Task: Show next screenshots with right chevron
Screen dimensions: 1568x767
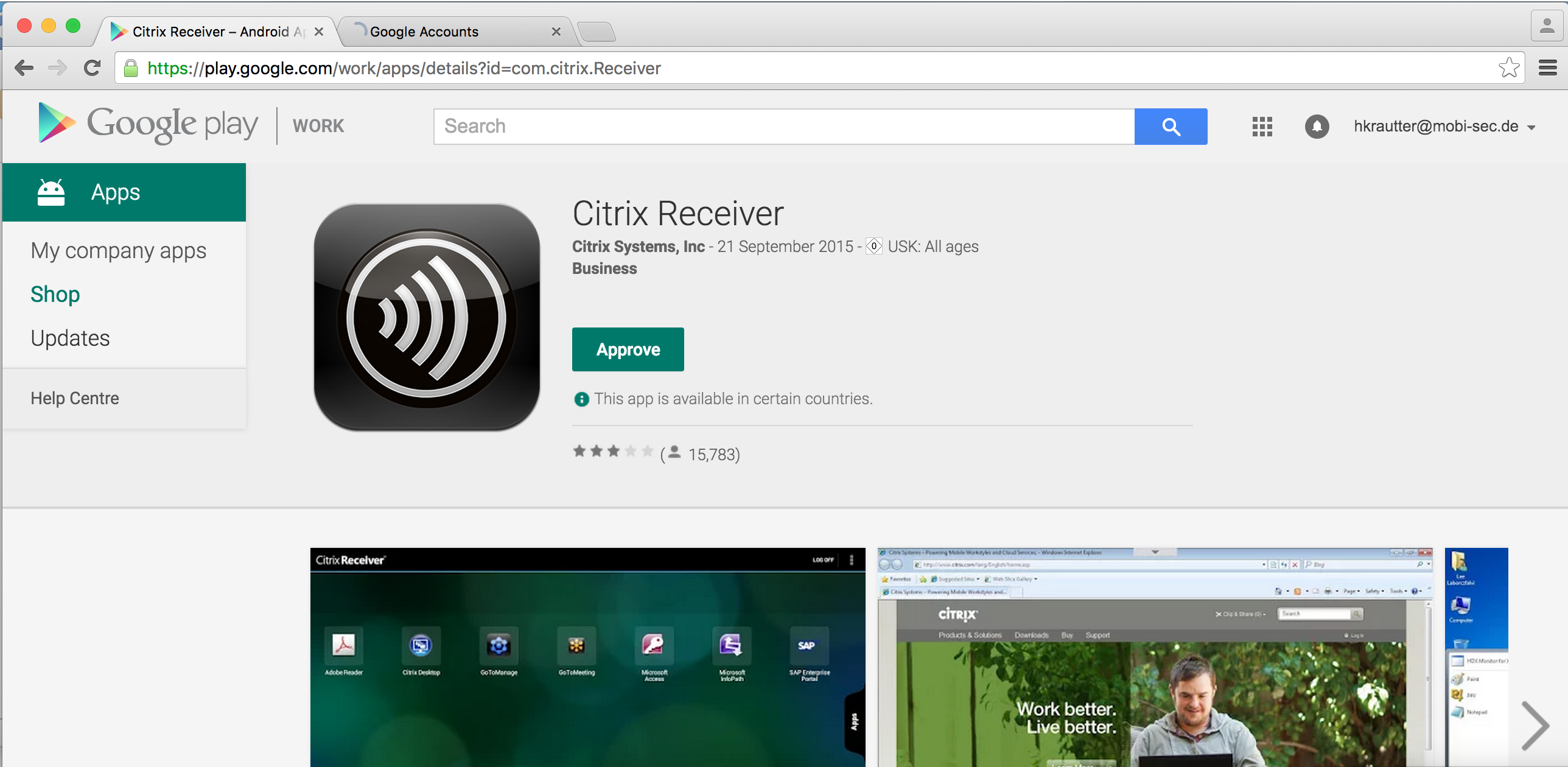Action: tap(1534, 726)
